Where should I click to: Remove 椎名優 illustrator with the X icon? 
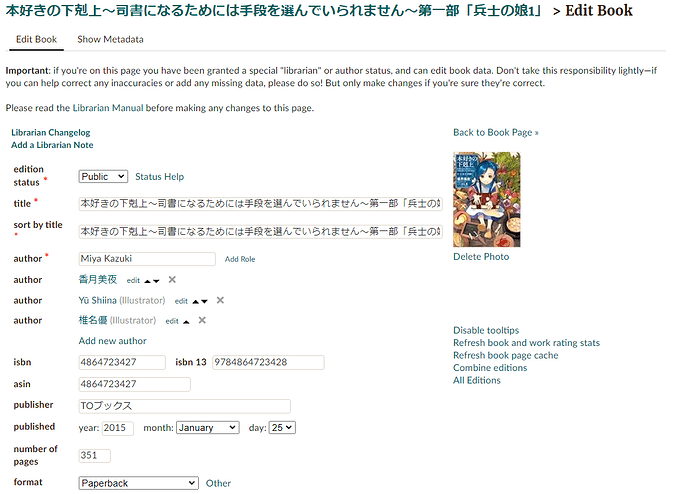pos(202,320)
